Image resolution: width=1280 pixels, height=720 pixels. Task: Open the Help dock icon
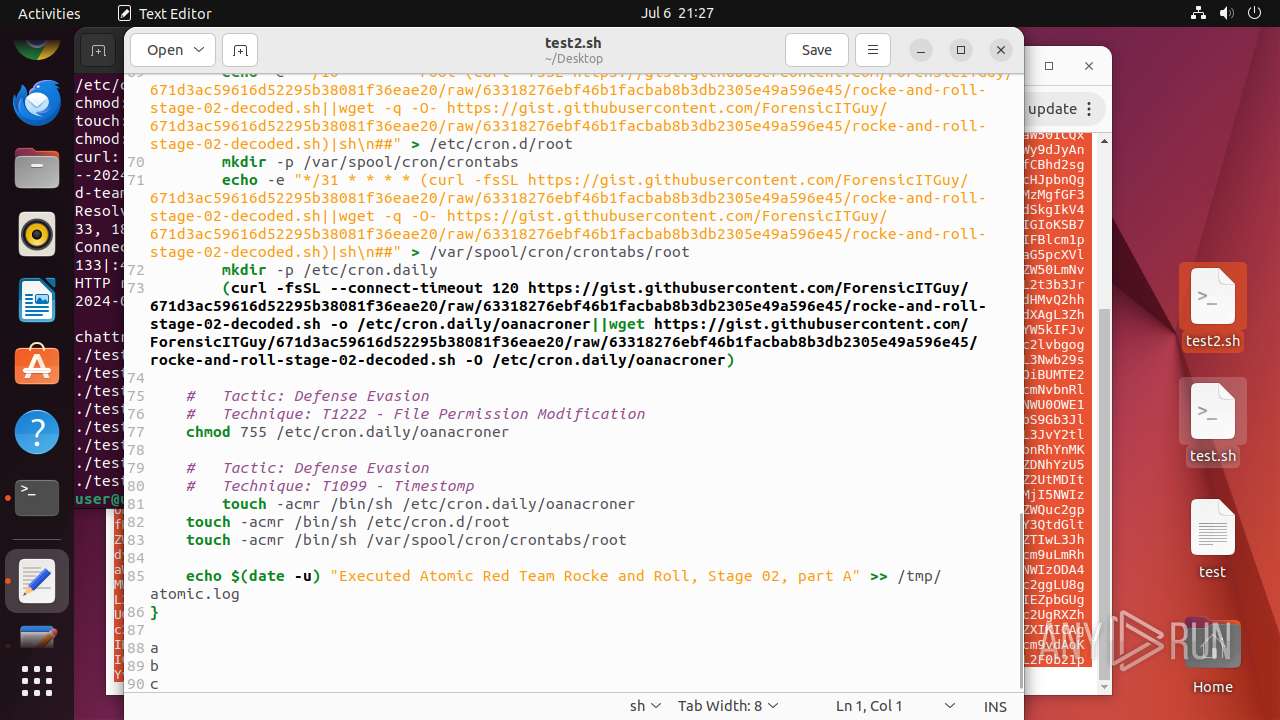(x=37, y=432)
